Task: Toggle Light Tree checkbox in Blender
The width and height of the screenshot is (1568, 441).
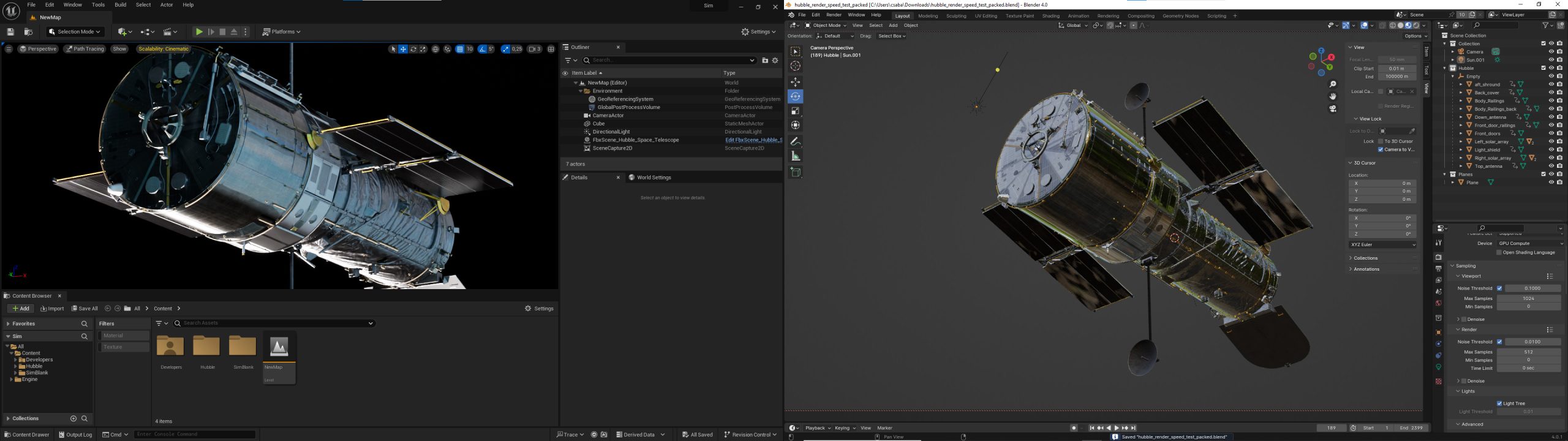Action: [1499, 404]
